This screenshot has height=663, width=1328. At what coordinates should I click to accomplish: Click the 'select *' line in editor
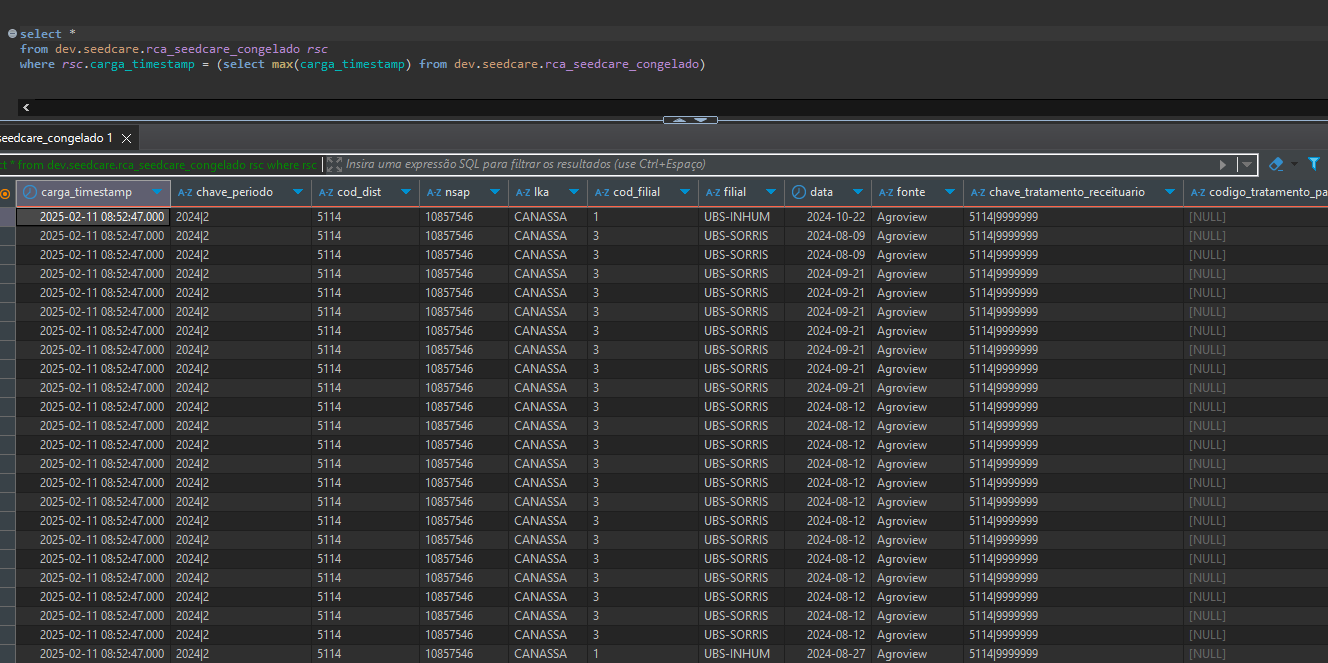48,34
